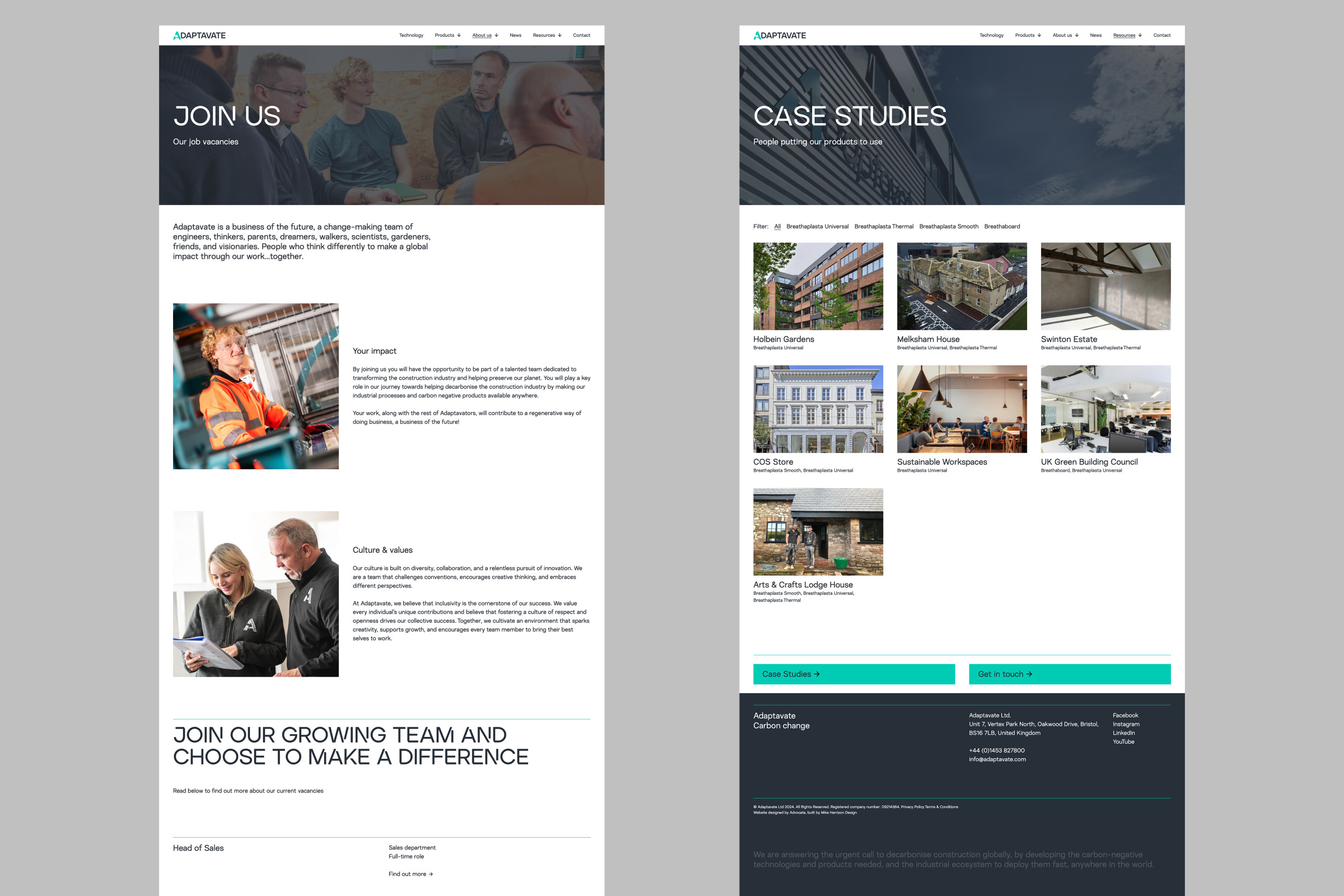
Task: Open the Facebook footer link
Action: tap(1125, 716)
